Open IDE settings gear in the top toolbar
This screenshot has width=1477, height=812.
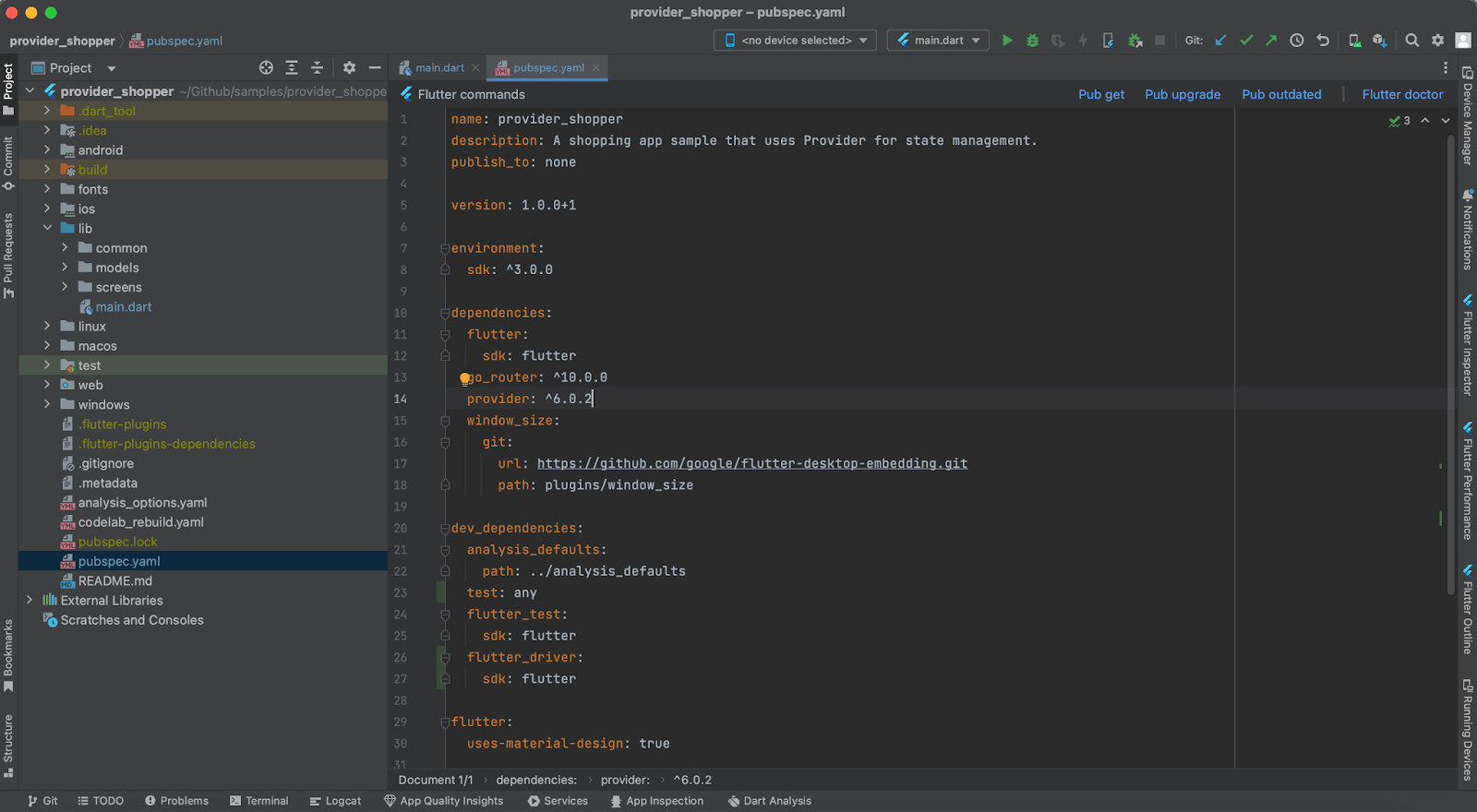pos(1437,41)
